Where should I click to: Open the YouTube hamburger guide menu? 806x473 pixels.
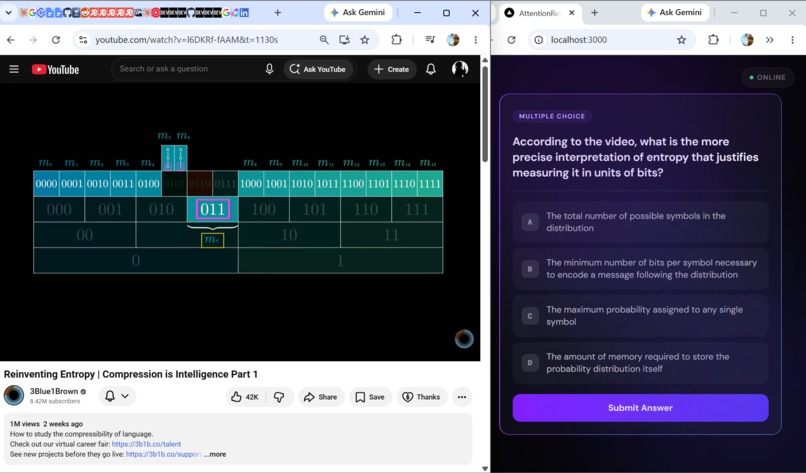14,69
